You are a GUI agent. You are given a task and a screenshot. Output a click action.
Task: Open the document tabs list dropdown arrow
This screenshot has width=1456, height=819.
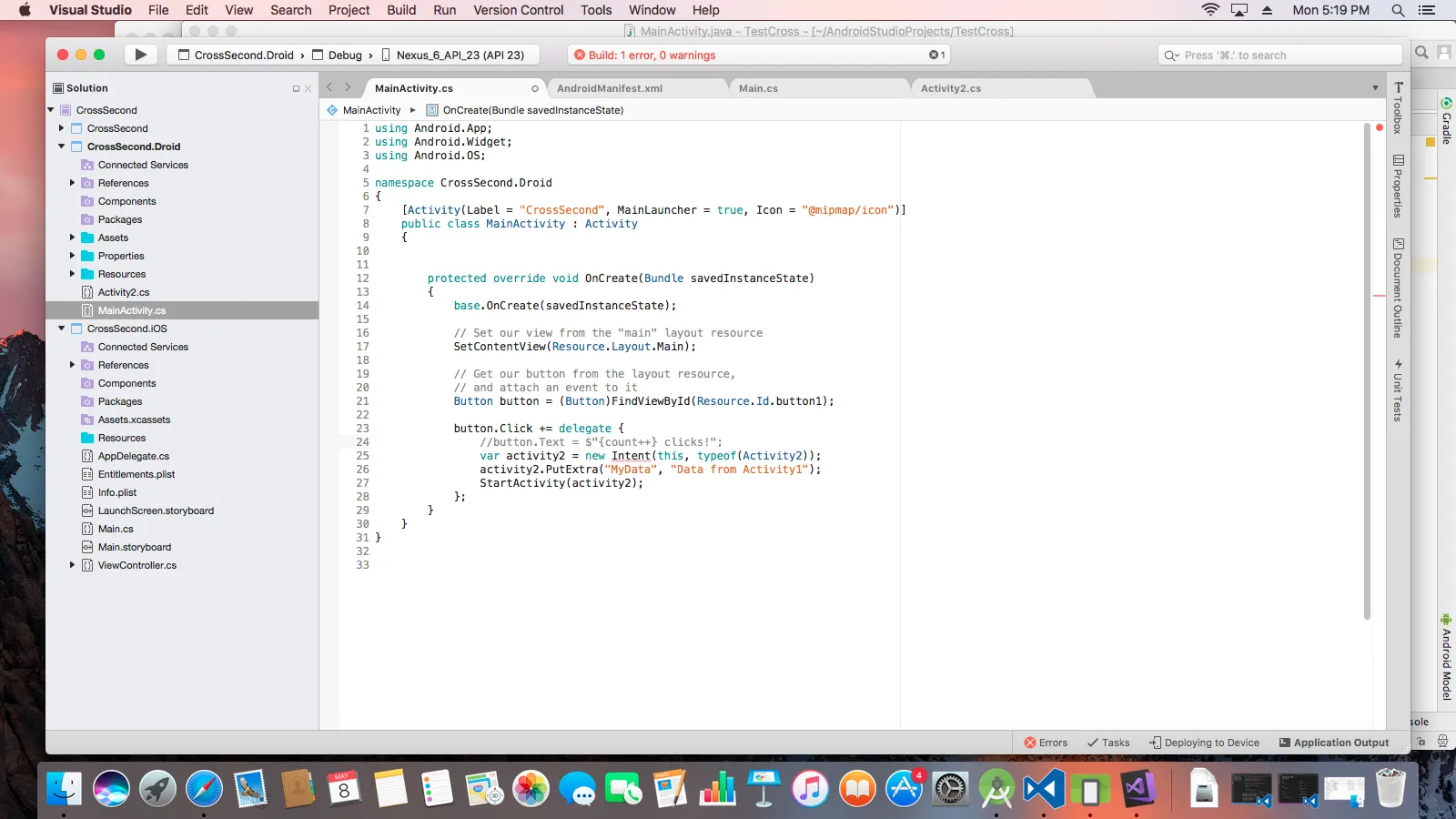(x=1375, y=88)
